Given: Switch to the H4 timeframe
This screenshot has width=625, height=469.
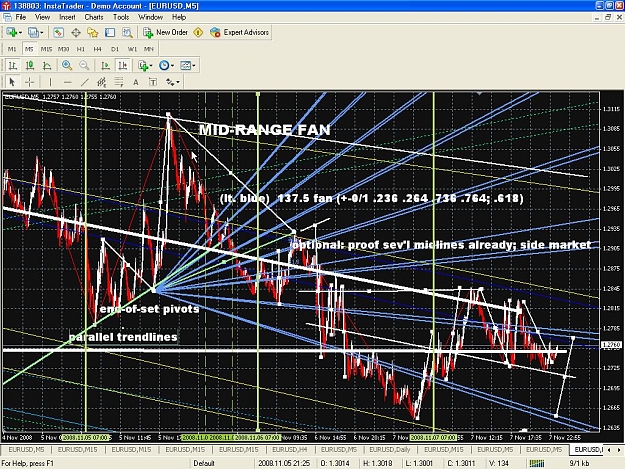Looking at the screenshot, I should [x=98, y=49].
